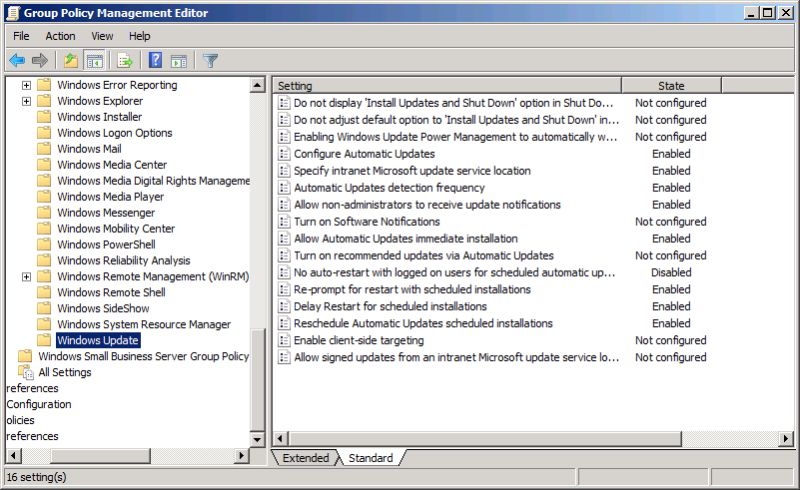This screenshot has height=490, width=800.
Task: Click the Up one level folder icon
Action: click(x=70, y=61)
